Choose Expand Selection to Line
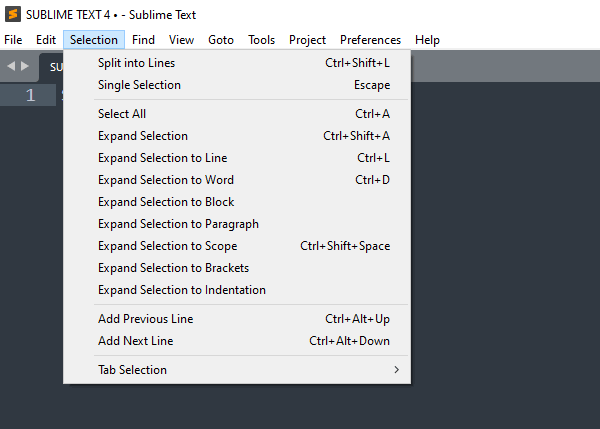The width and height of the screenshot is (600, 429). (x=237, y=158)
